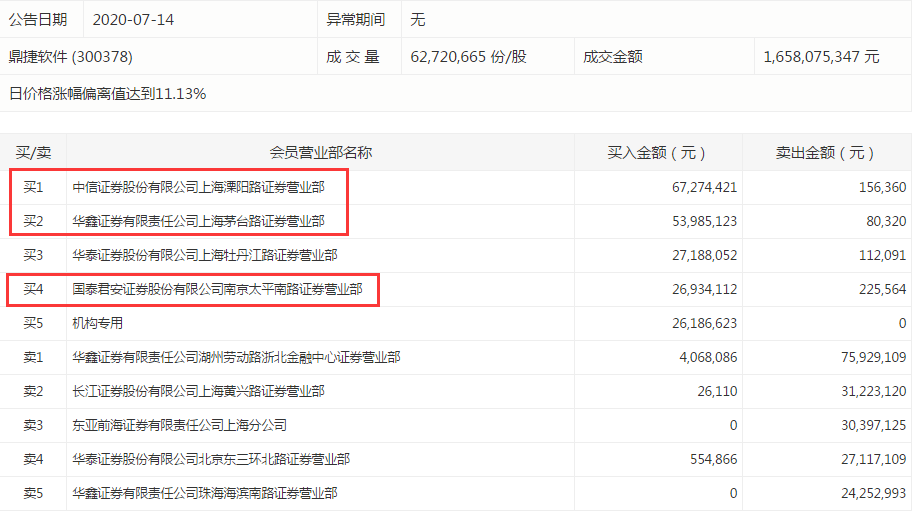Image resolution: width=917 pixels, height=511 pixels.
Task: Click the total turnover value 1,658,075,347 元
Action: click(821, 57)
